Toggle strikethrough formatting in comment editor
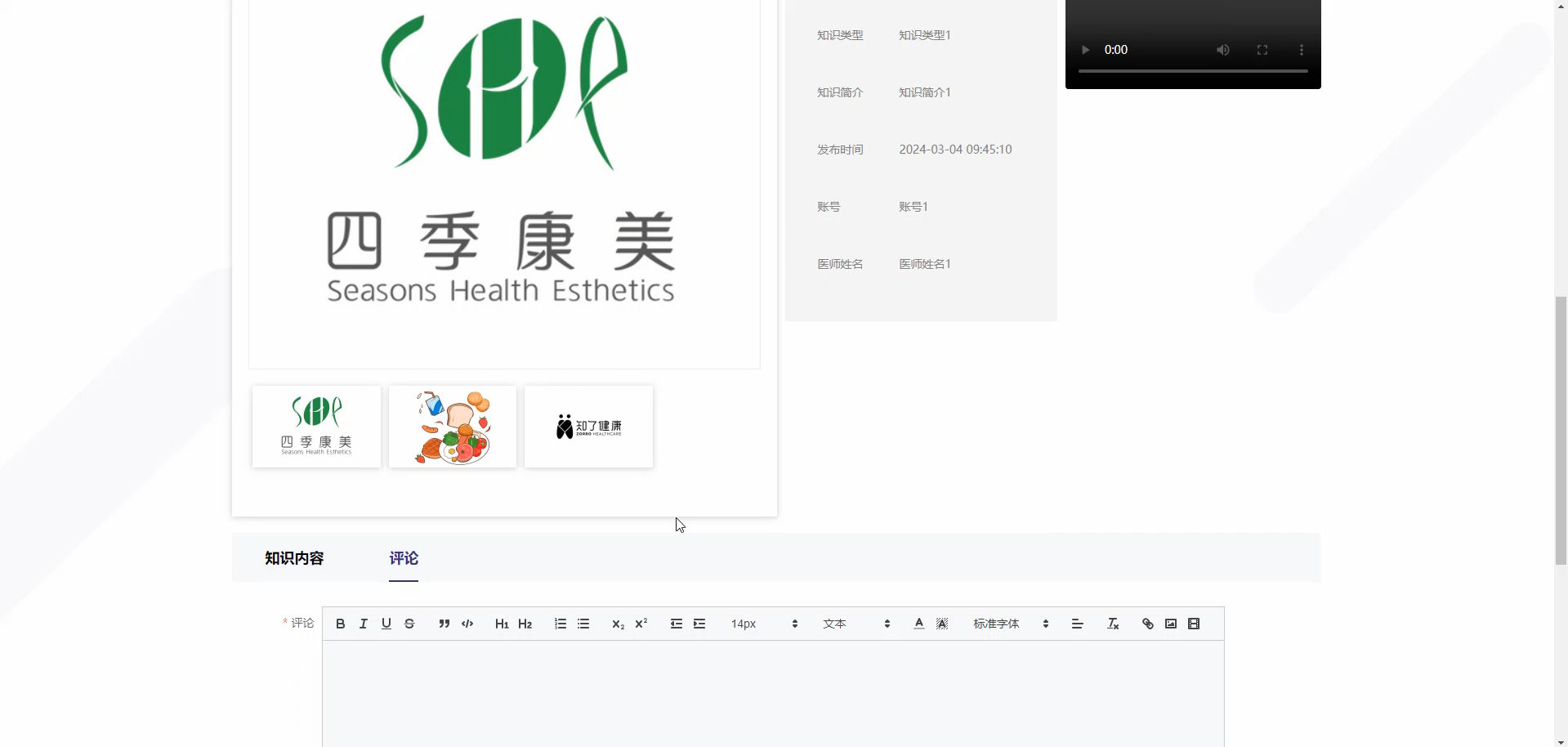 tap(409, 624)
